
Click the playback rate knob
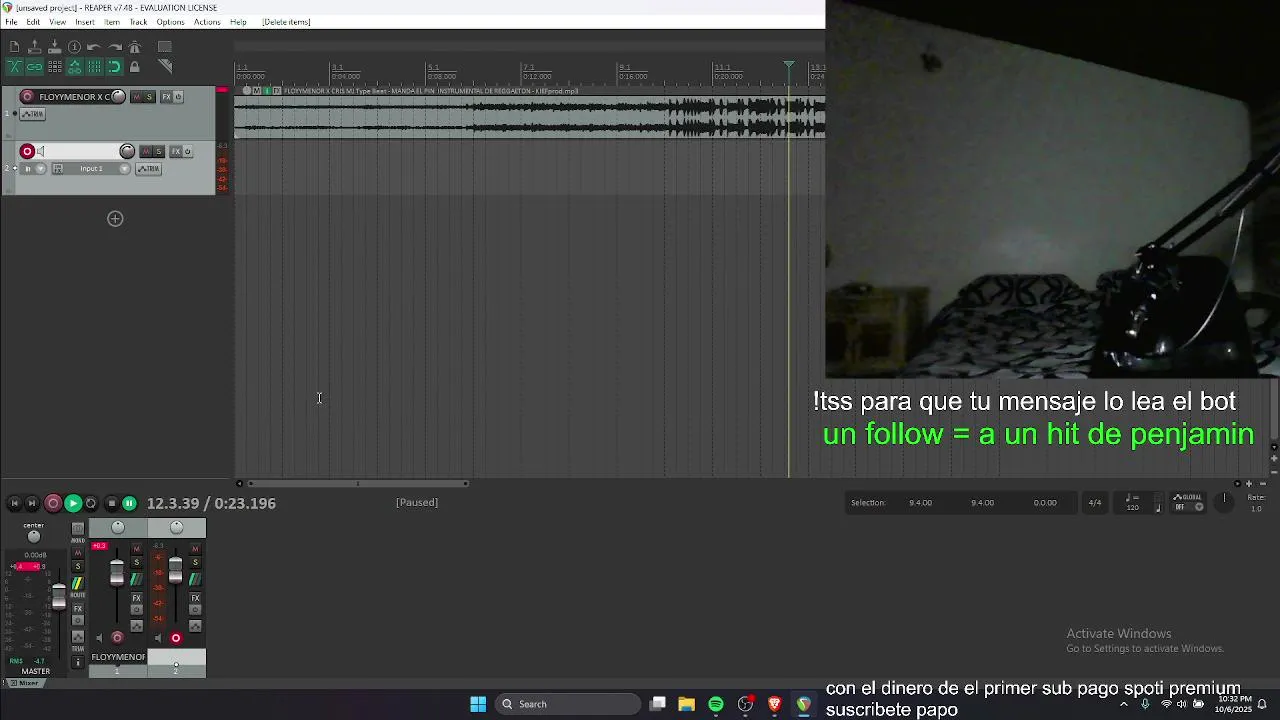coord(1224,503)
